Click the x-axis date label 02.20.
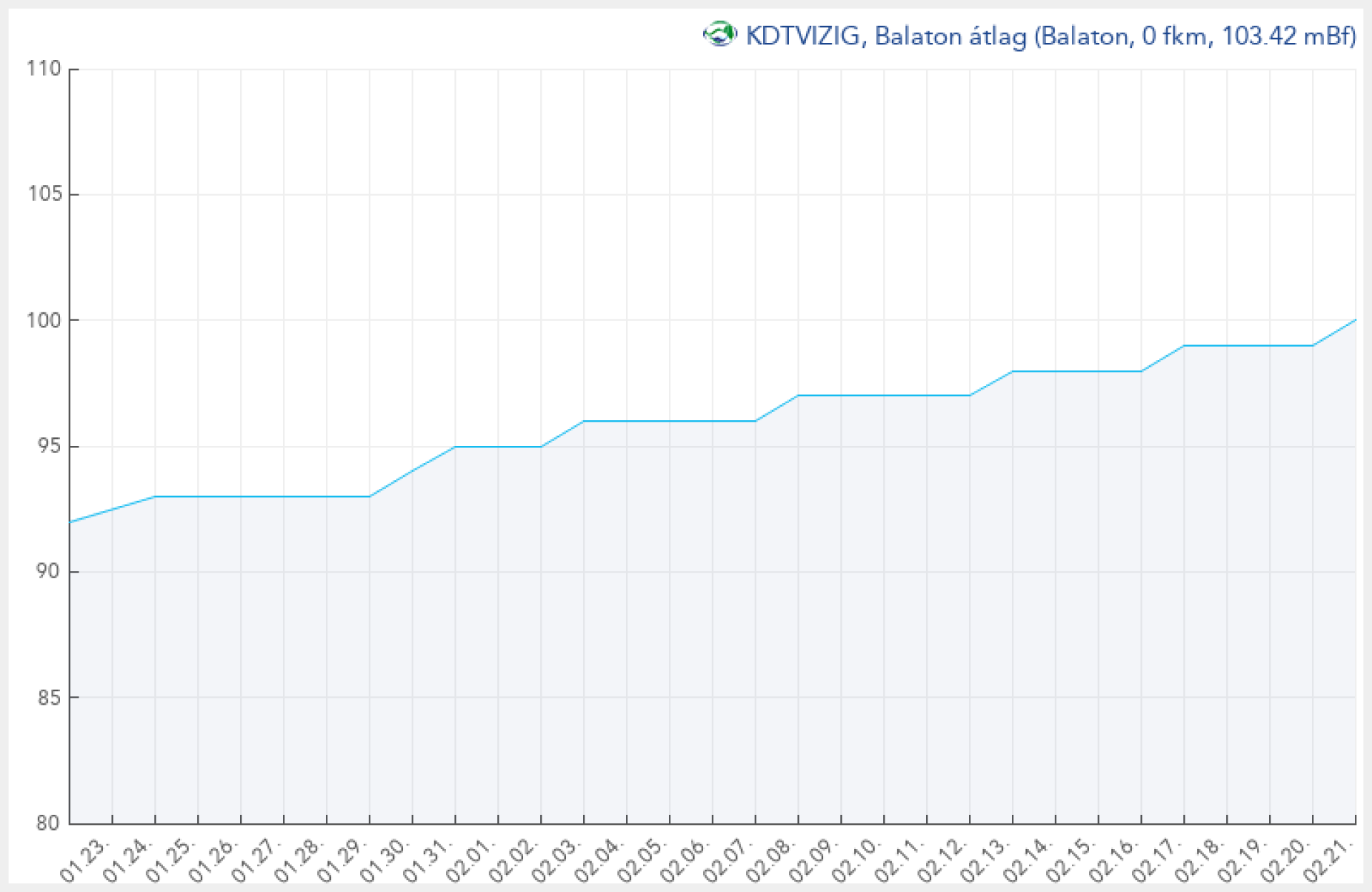 [1285, 861]
